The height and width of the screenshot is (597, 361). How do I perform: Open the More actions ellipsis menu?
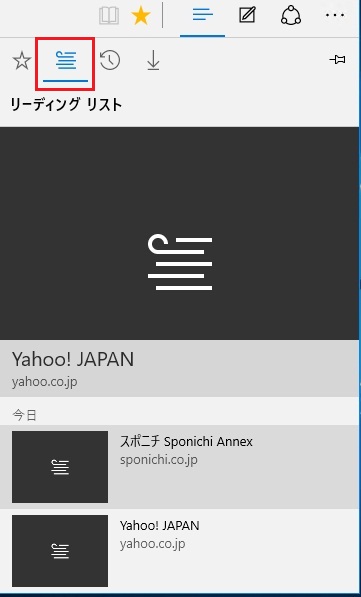(335, 16)
